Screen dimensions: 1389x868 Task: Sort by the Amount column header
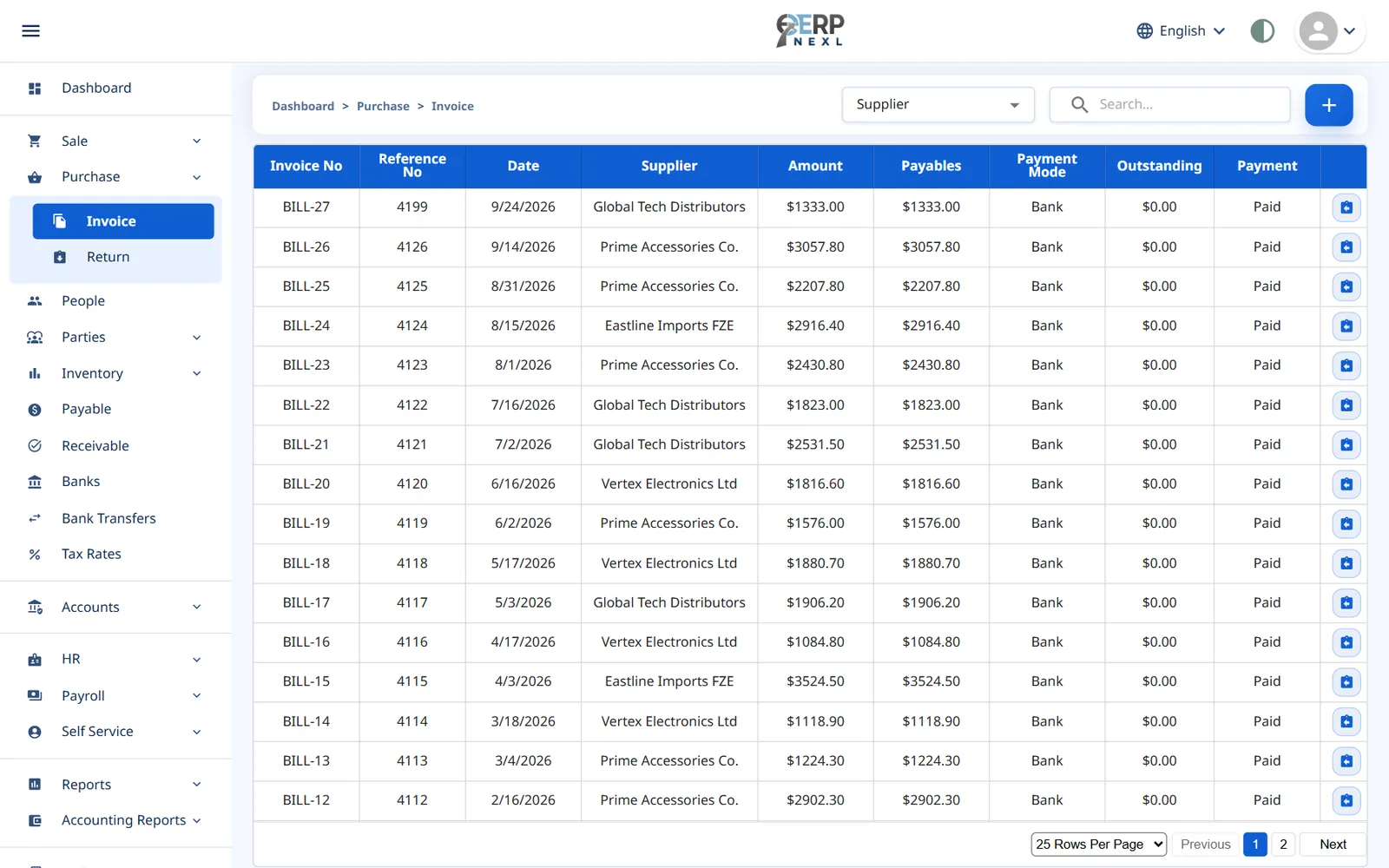tap(815, 166)
